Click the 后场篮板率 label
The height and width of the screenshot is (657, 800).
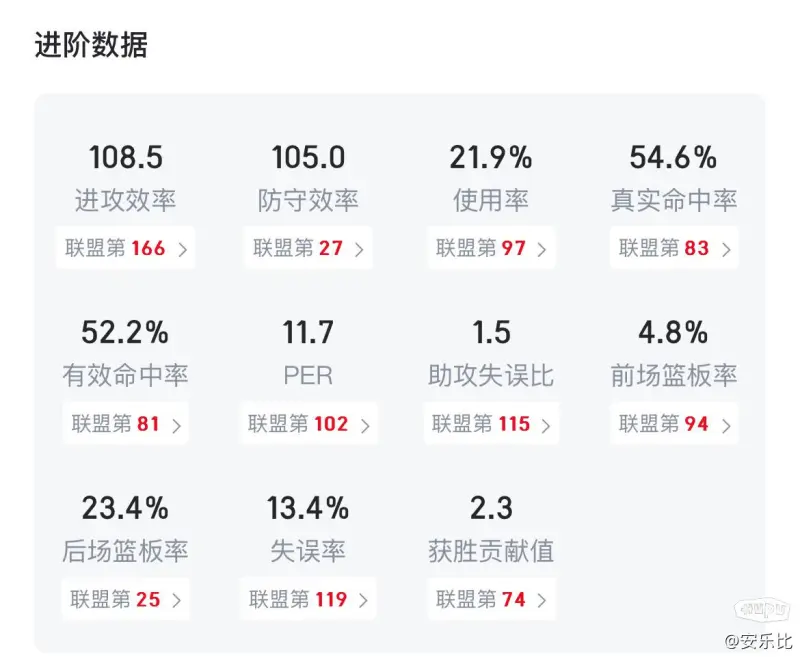[126, 551]
